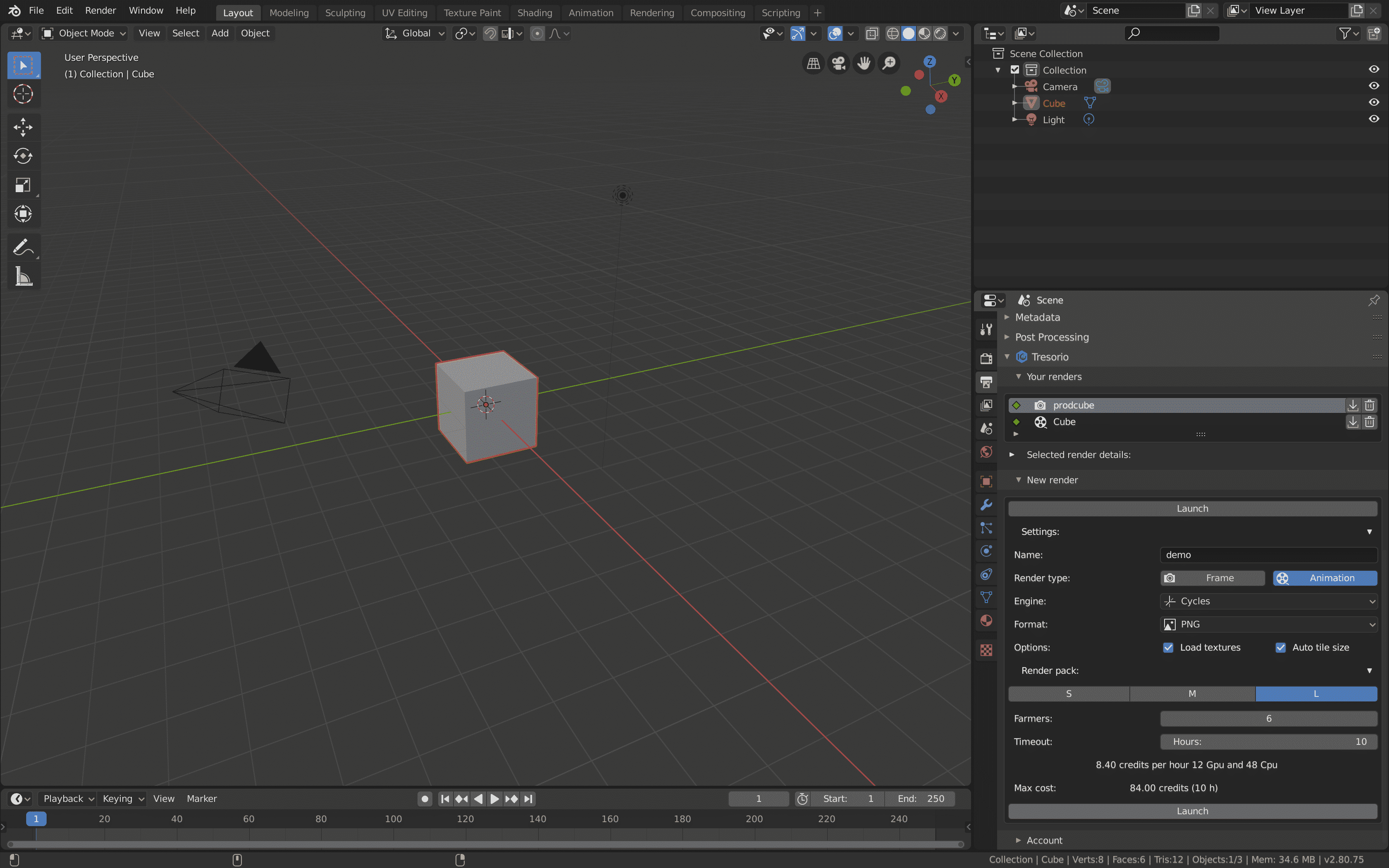Switch to orthographic view grid icon
Image resolution: width=1389 pixels, height=868 pixels.
(x=813, y=63)
